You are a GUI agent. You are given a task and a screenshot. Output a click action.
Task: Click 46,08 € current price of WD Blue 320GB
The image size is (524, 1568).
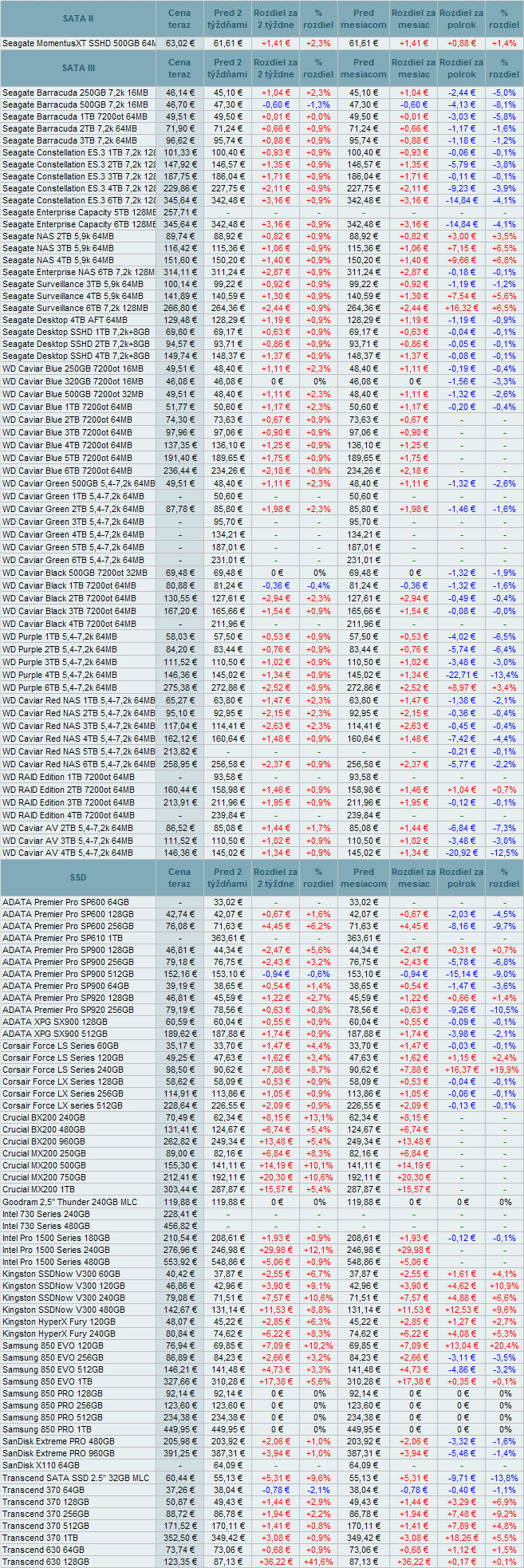180,381
